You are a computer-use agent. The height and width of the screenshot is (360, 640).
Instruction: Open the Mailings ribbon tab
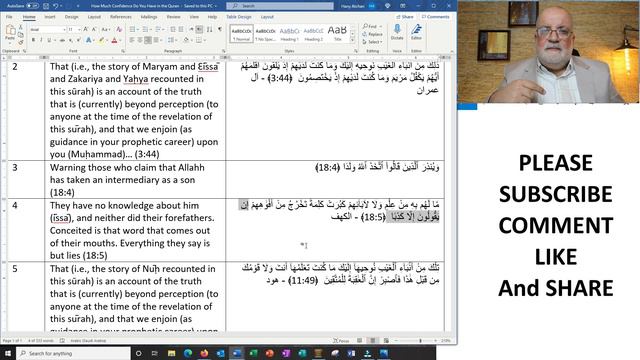(149, 17)
